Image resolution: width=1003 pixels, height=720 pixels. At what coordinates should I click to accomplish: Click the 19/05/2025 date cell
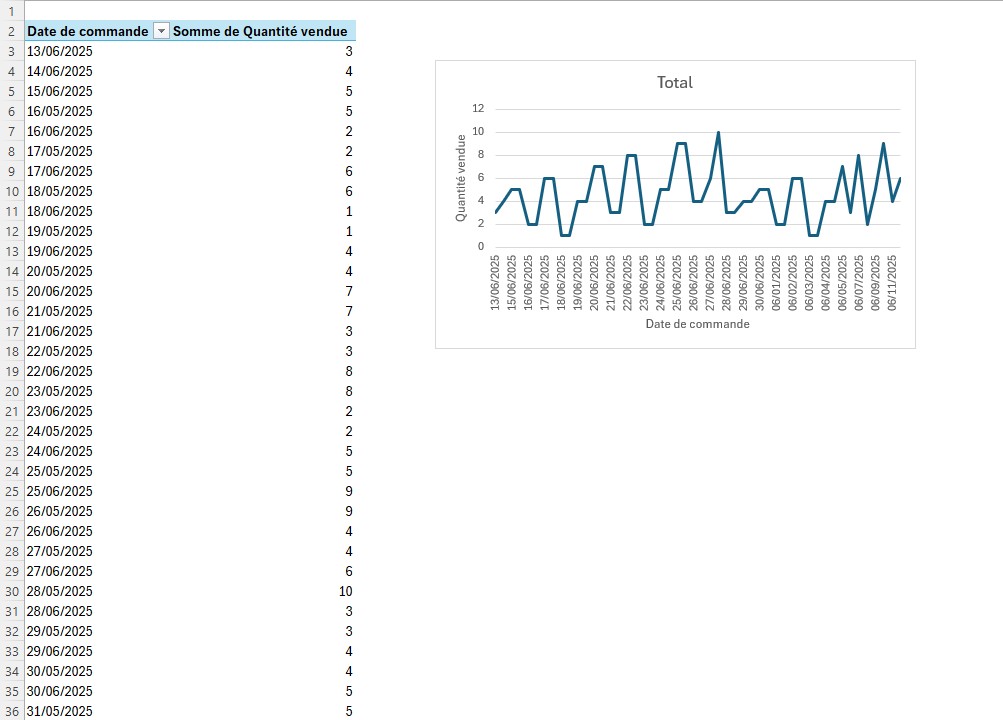(60, 231)
